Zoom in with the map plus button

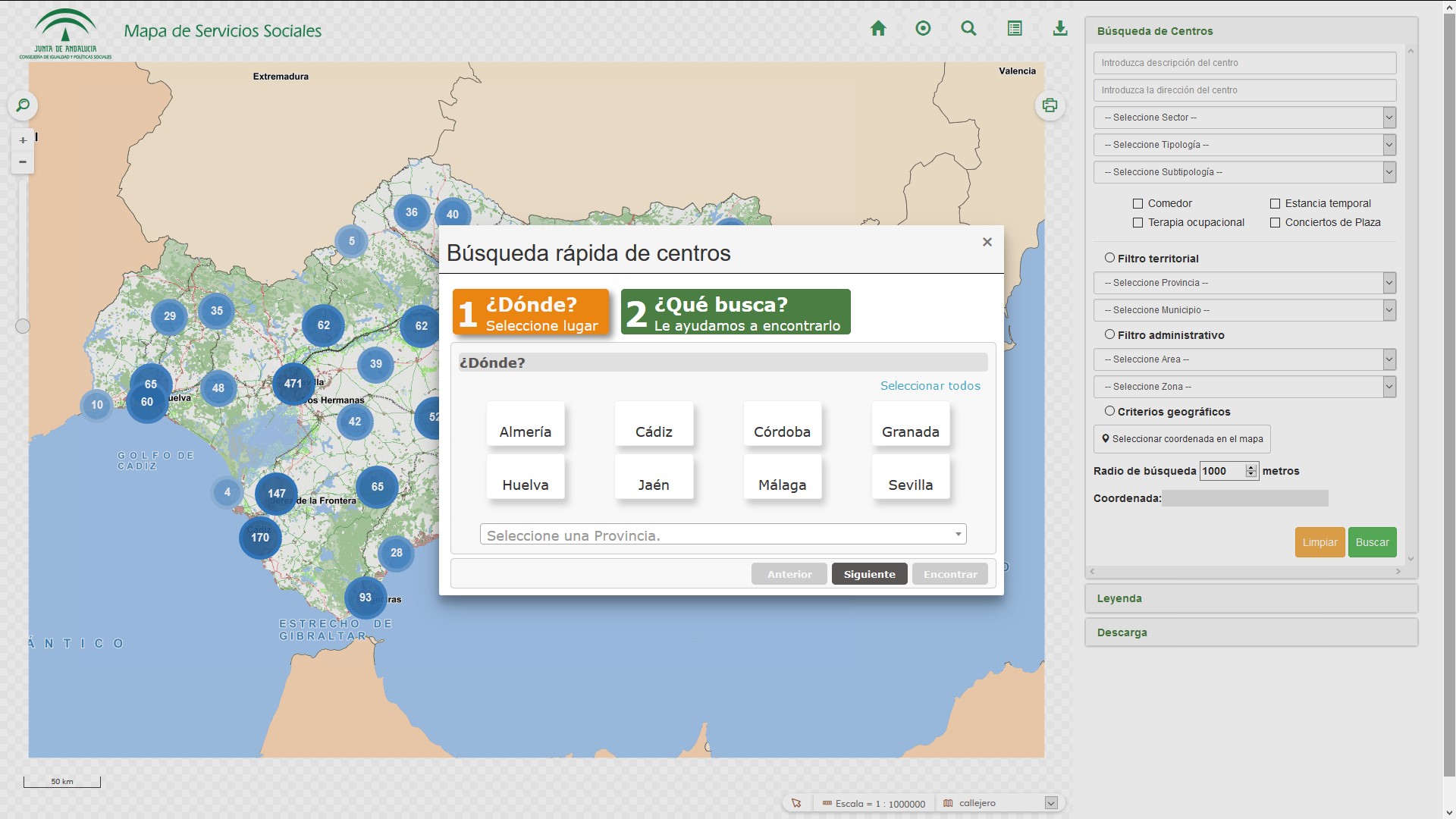pos(23,140)
